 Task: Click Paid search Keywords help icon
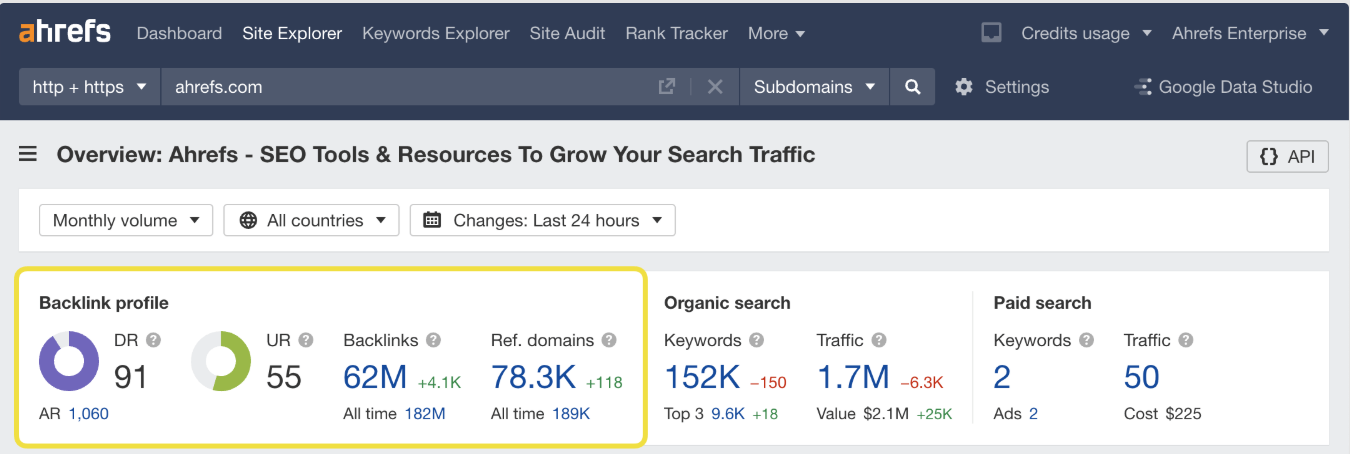[1086, 340]
